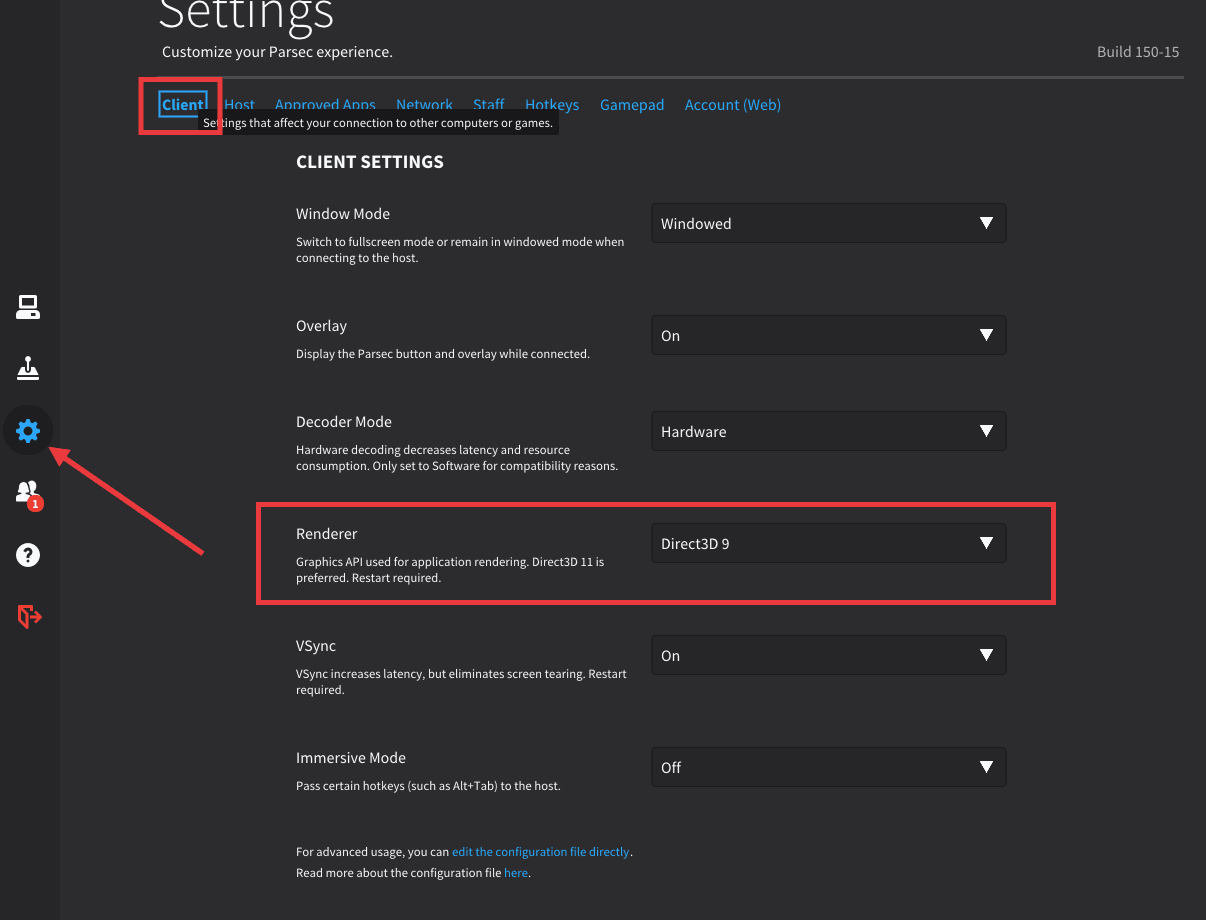Click the 'edit the configuration file directly' link
The image size is (1206, 920).
(x=540, y=852)
